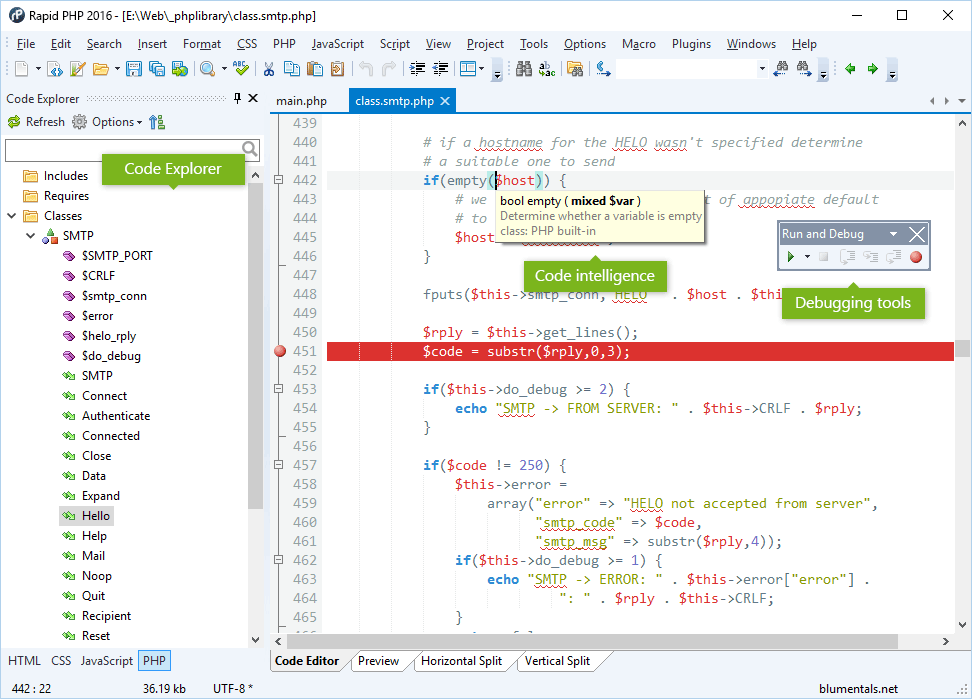Unpin the Code Explorer panel
Viewport: 972px width, 699px height.
point(236,98)
